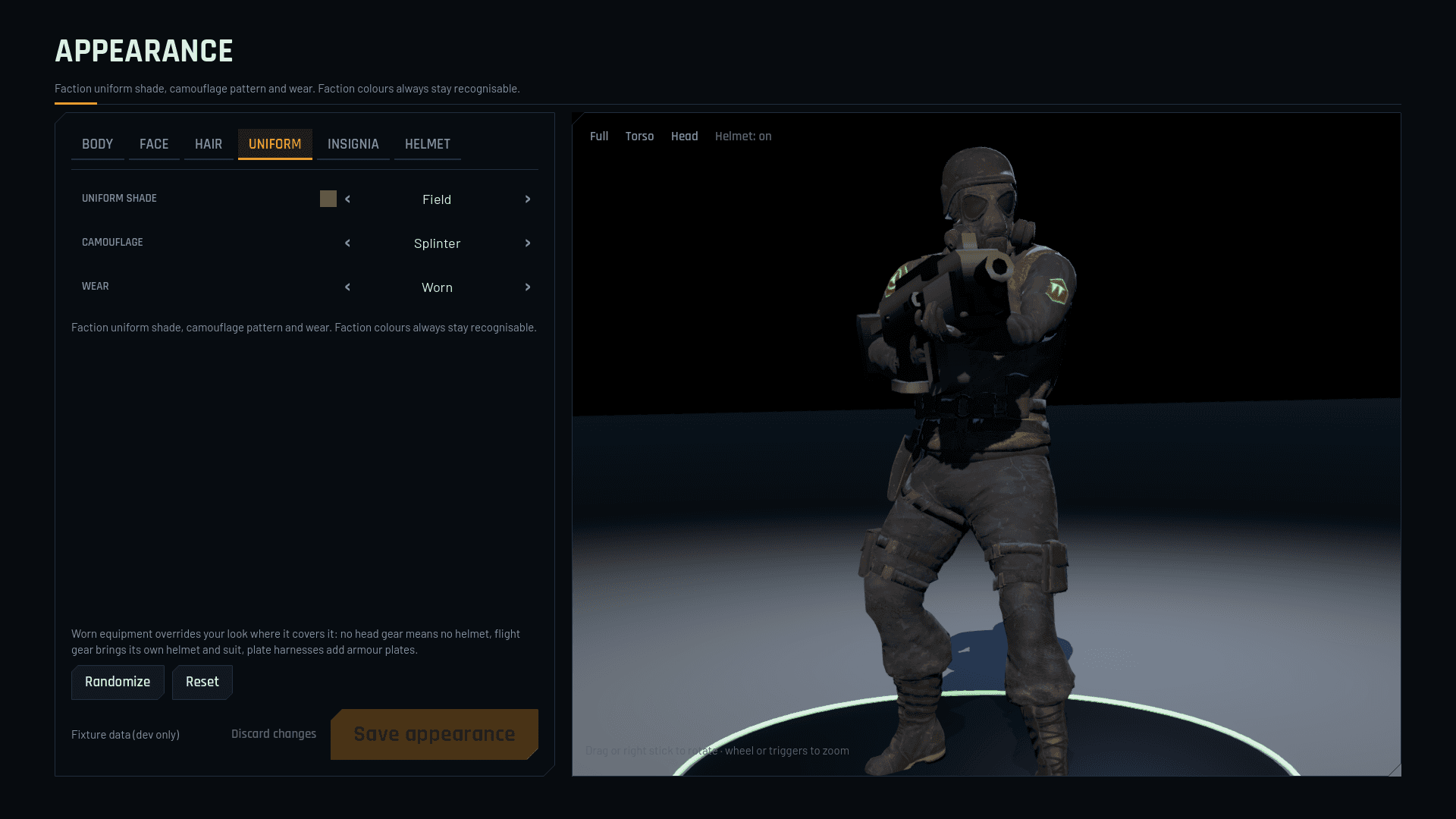
Task: Toggle Helmet: on in preview
Action: [x=743, y=136]
